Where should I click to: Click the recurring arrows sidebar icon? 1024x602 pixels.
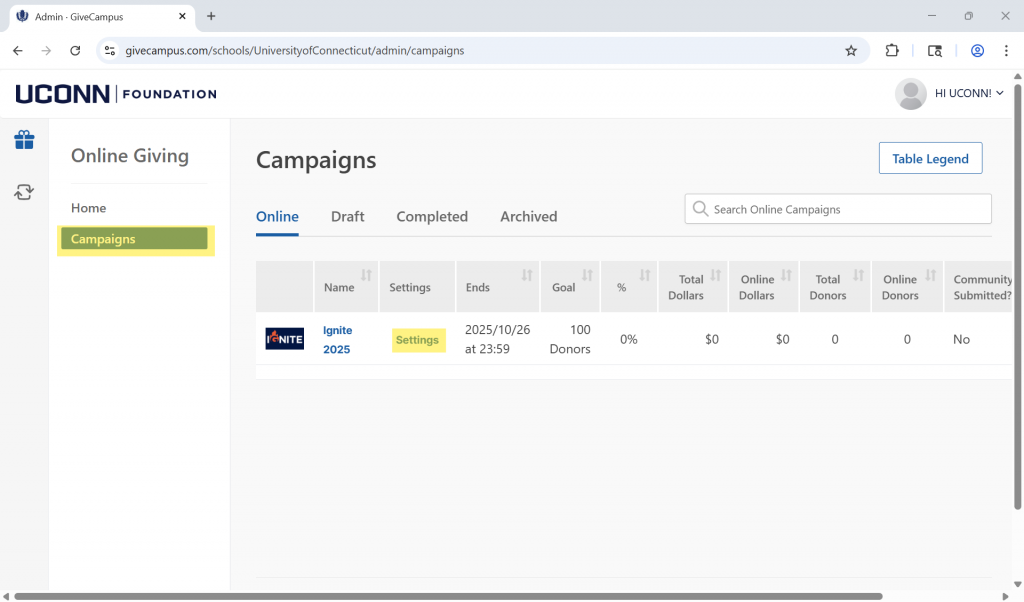pyautogui.click(x=24, y=192)
